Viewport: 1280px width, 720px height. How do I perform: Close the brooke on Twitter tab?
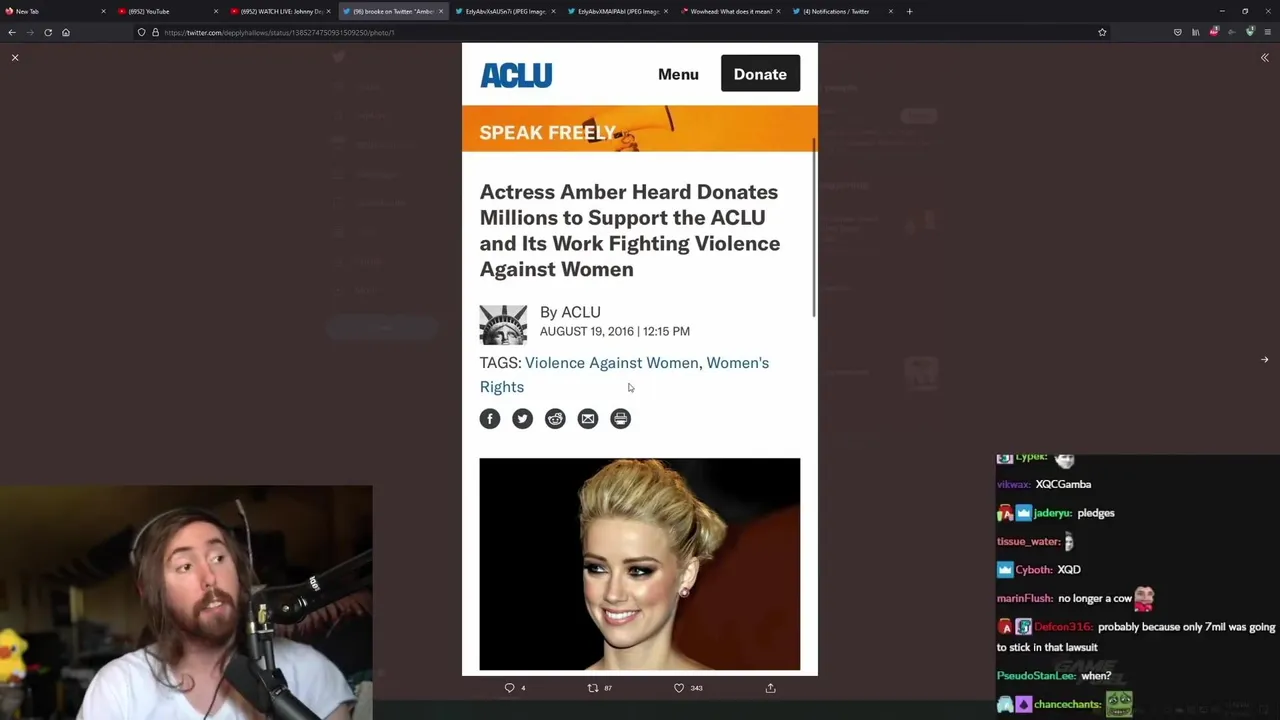click(x=440, y=11)
